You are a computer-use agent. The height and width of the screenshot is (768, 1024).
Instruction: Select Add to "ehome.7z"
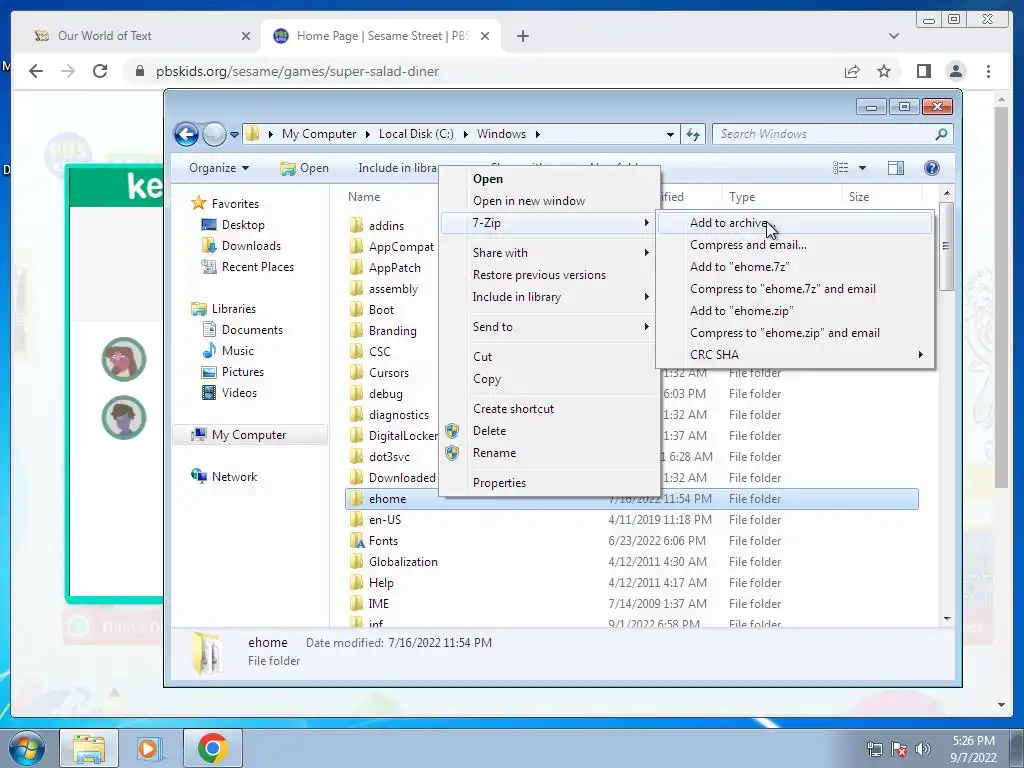795,267
